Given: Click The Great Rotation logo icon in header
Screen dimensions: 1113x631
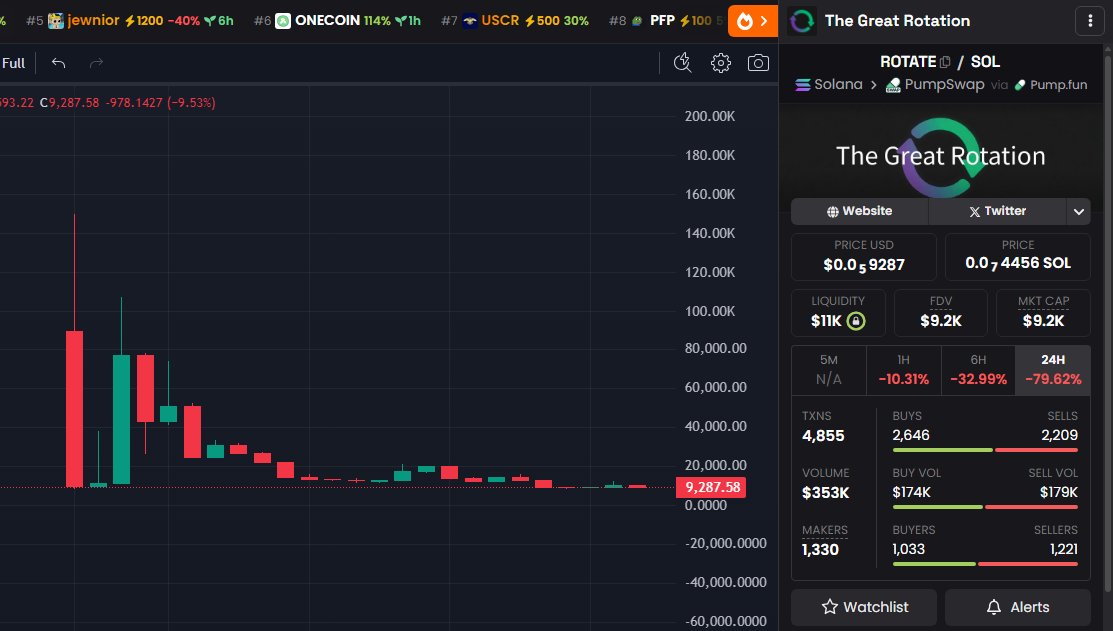Looking at the screenshot, I should (x=802, y=21).
